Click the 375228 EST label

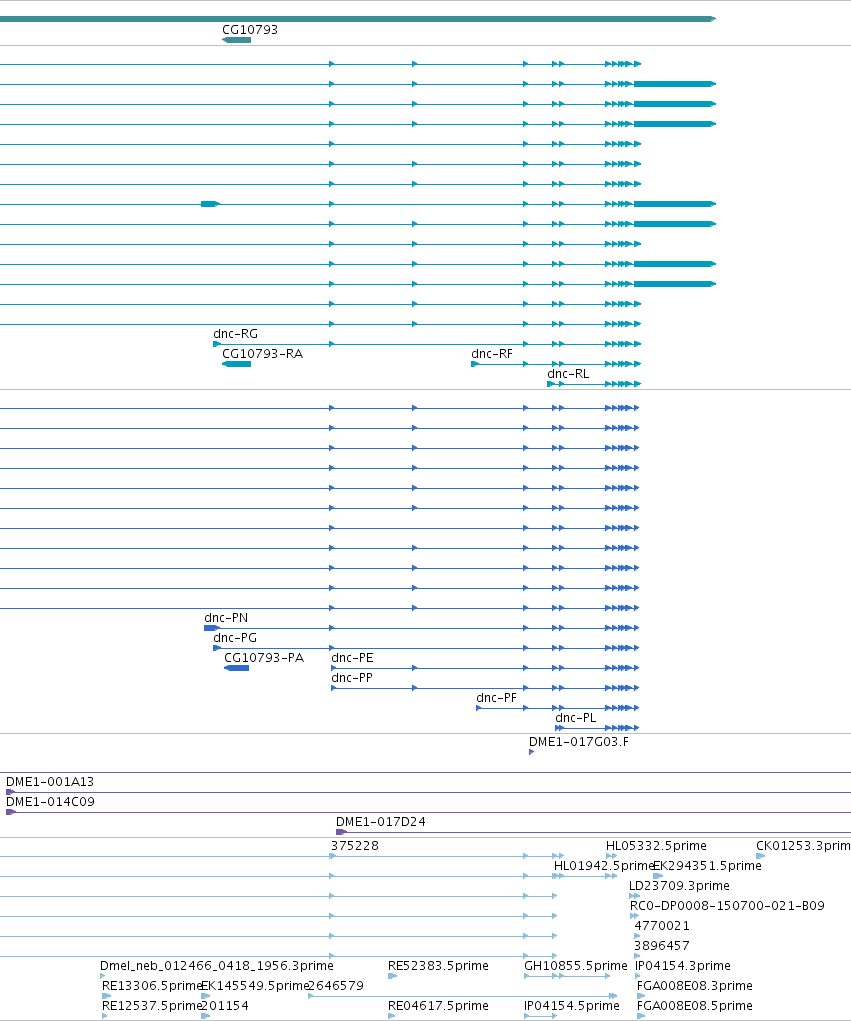pyautogui.click(x=355, y=846)
